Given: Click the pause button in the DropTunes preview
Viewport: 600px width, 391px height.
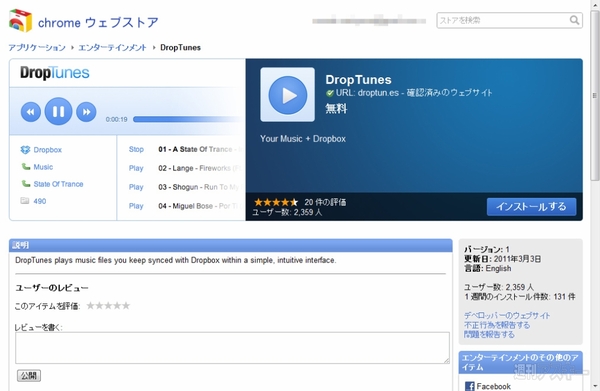Looking at the screenshot, I should tap(58, 111).
